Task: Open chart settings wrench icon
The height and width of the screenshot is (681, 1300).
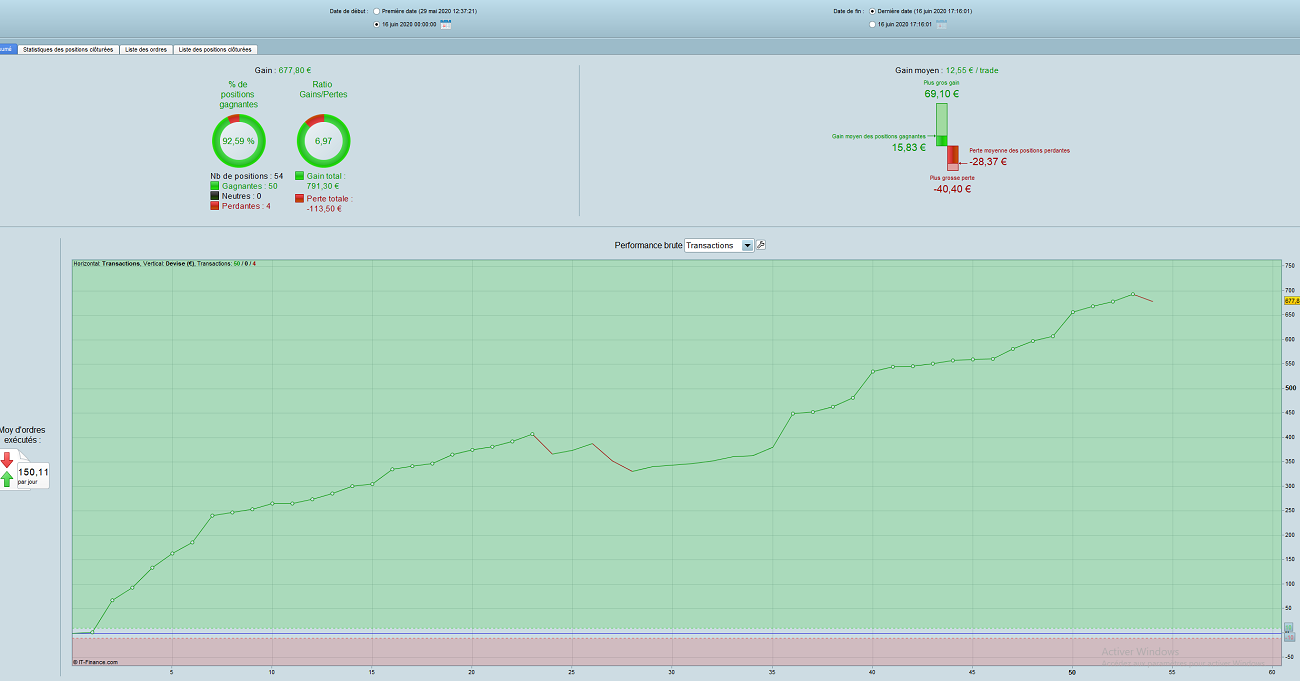Action: point(760,245)
